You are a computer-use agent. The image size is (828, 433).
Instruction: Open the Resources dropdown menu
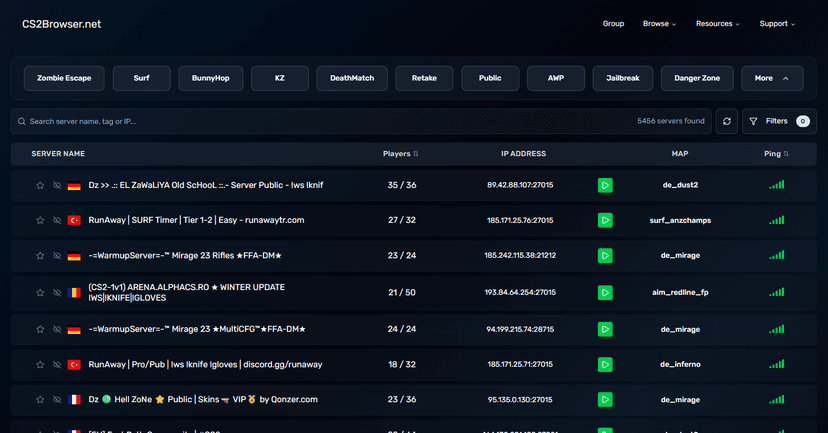point(718,24)
